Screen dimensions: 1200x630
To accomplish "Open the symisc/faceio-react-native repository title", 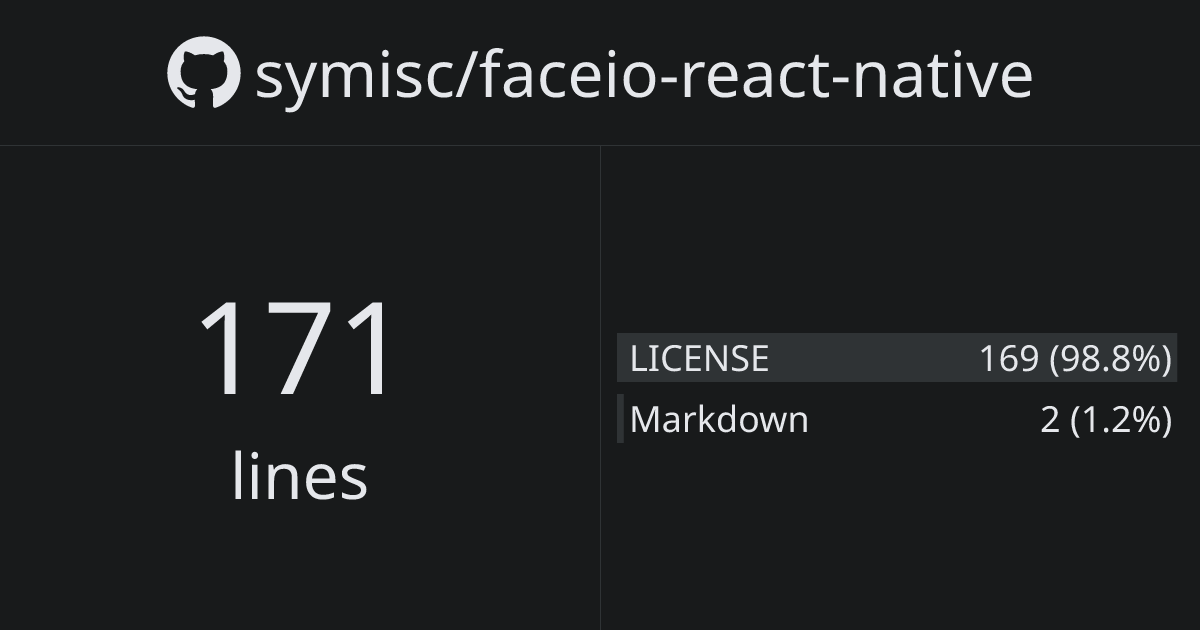I will (x=643, y=76).
